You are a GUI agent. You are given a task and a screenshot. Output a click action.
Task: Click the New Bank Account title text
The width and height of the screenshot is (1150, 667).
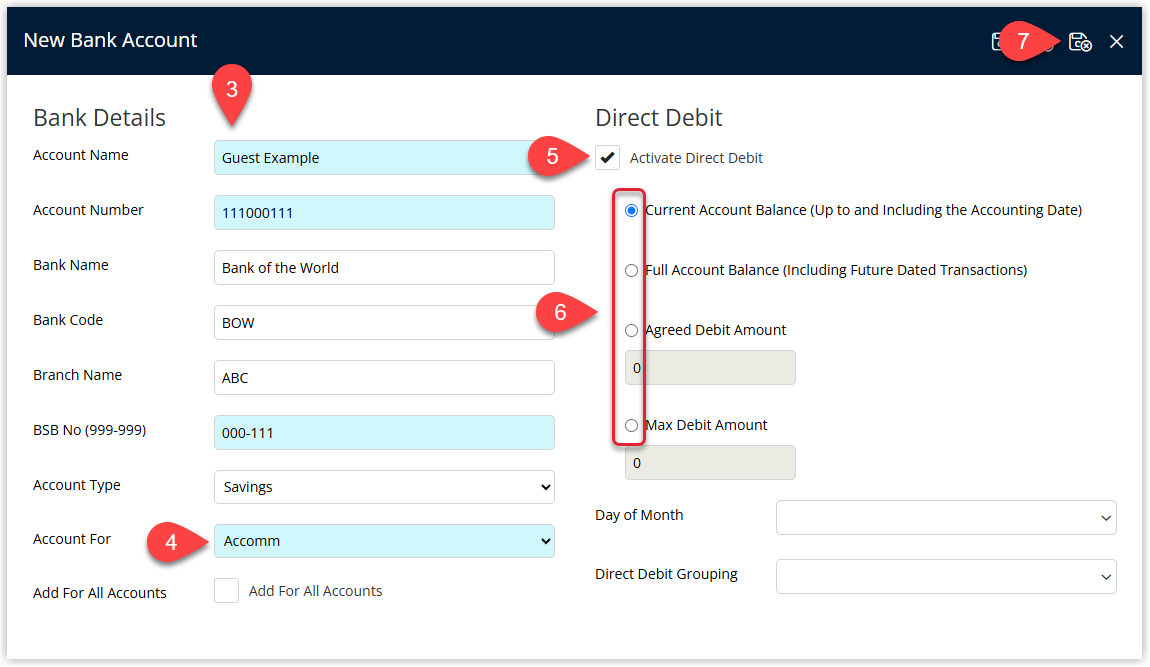[110, 40]
